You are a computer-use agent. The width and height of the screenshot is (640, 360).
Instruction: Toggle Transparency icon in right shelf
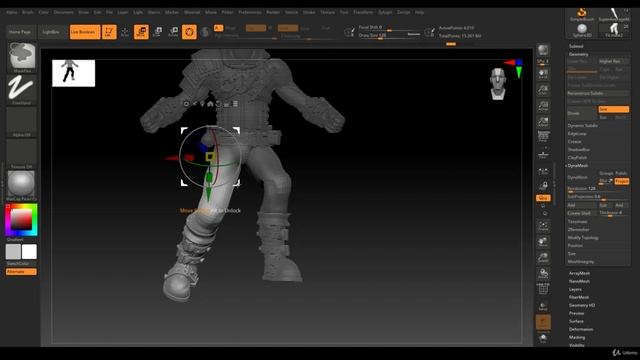point(543,306)
